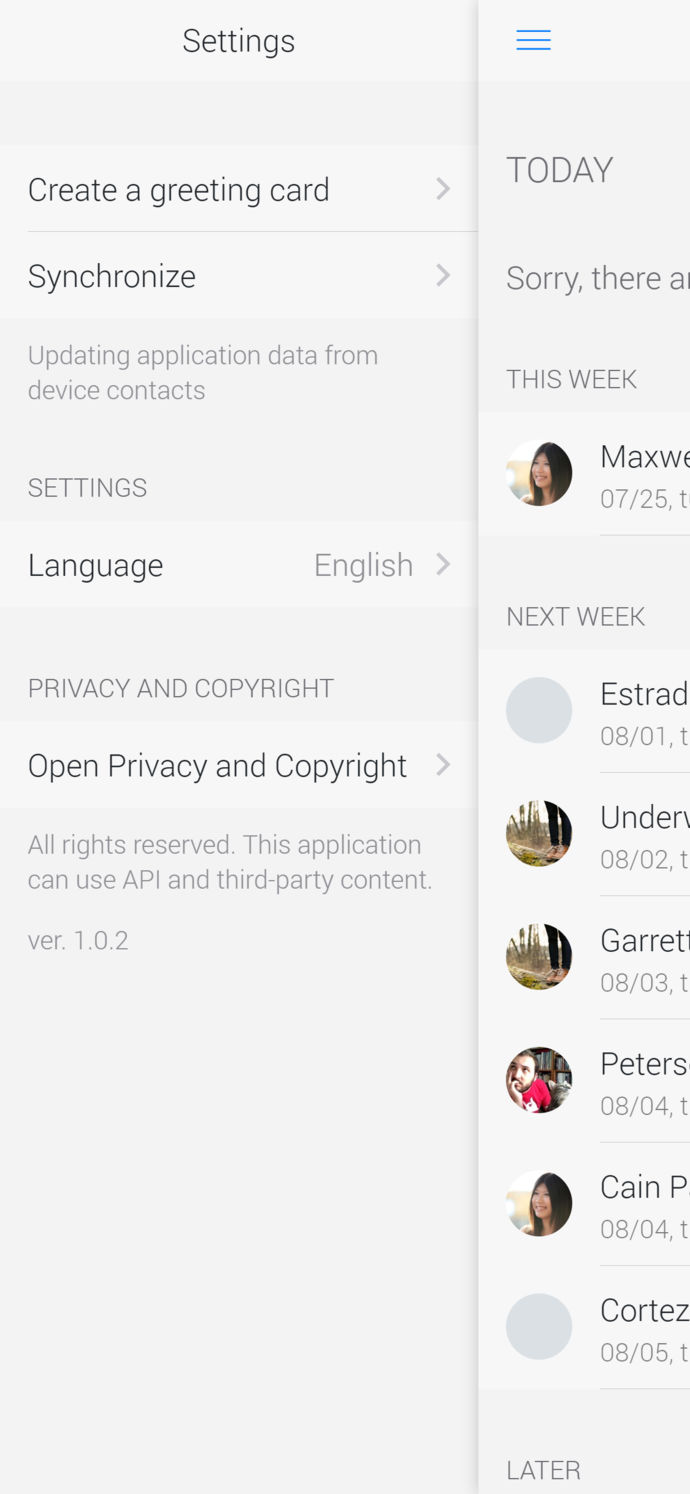The height and width of the screenshot is (1494, 690).
Task: Open the Language setting
Action: [x=239, y=564]
